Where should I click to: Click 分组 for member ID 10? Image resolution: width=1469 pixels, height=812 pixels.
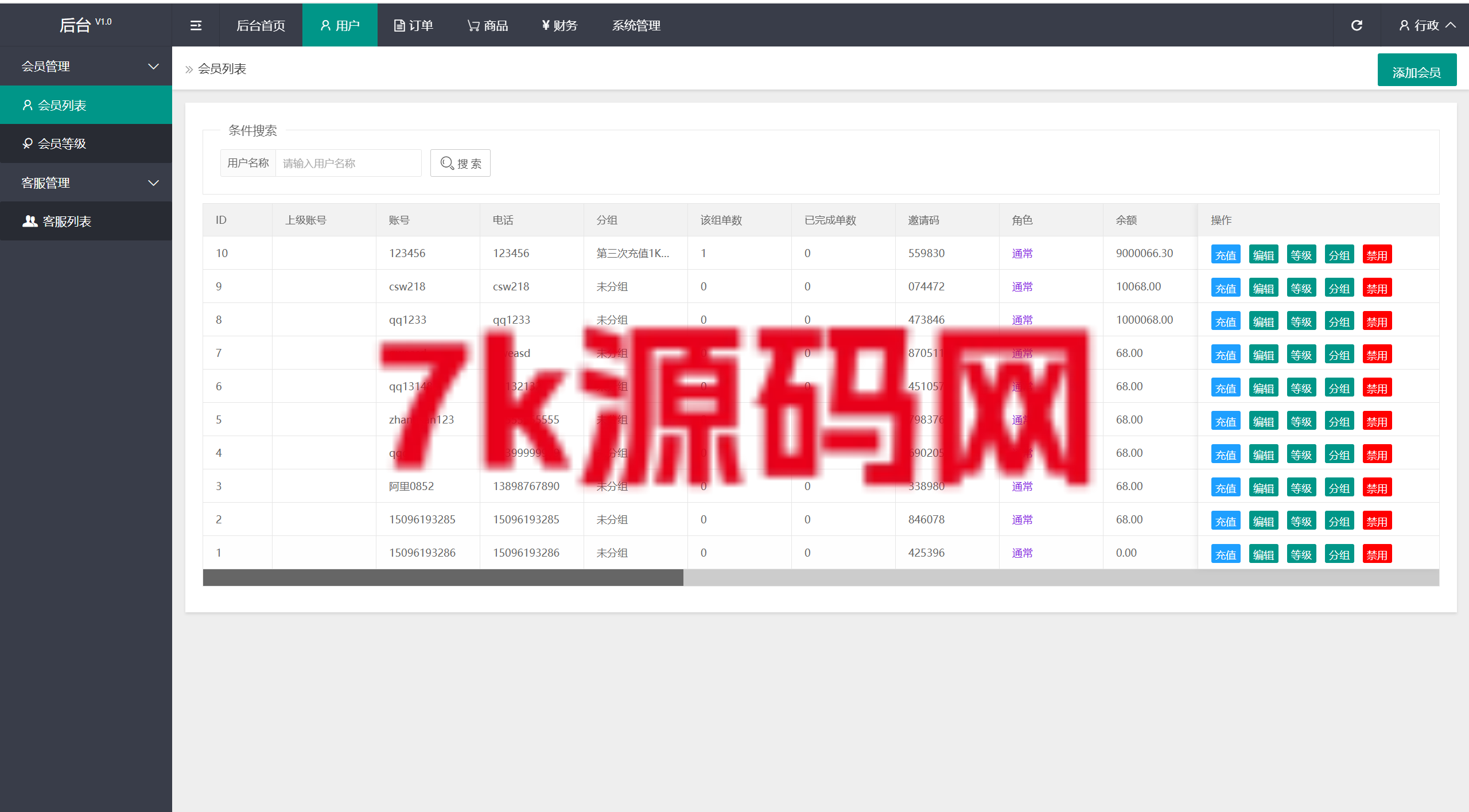coord(1339,255)
